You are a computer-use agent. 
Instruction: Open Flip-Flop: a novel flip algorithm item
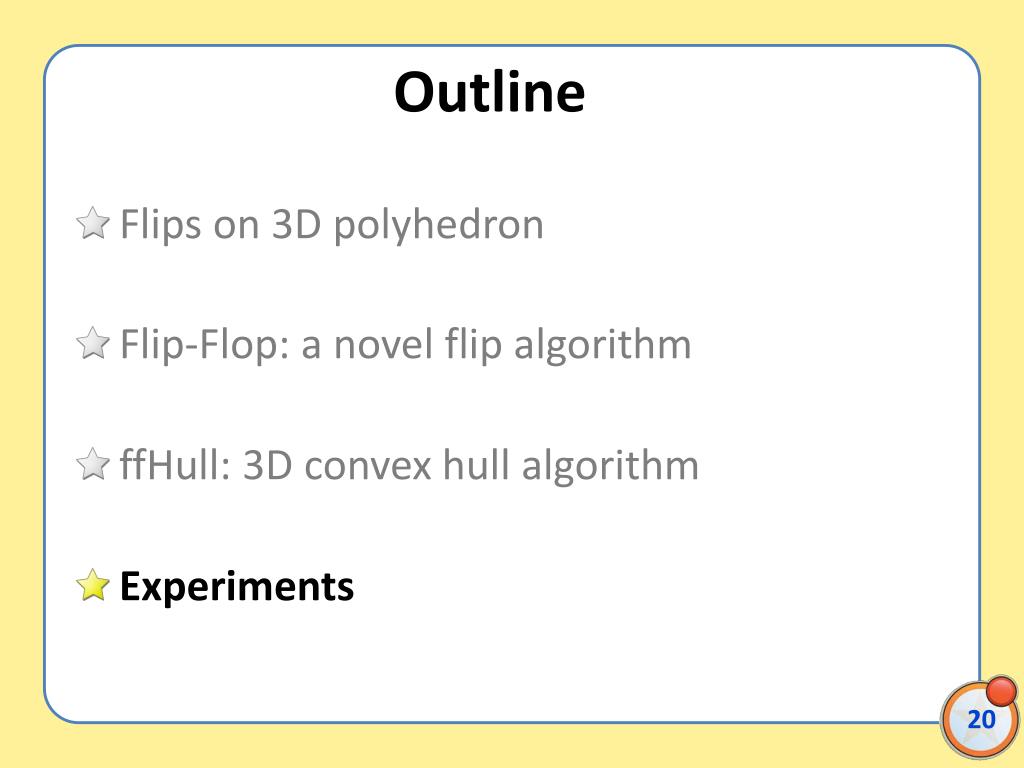tap(406, 345)
